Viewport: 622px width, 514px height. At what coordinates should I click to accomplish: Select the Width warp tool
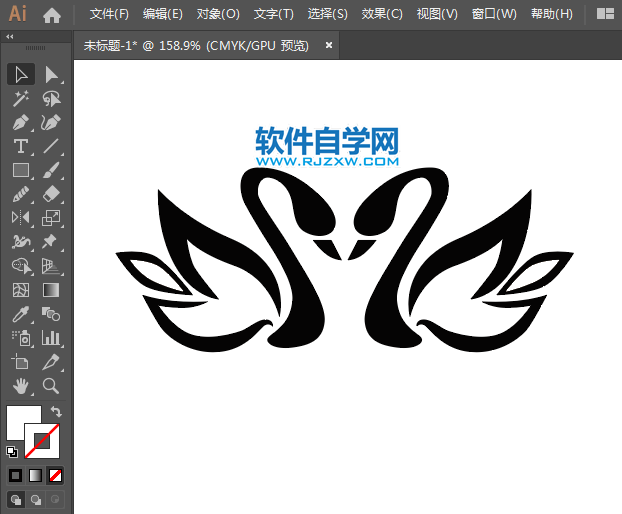[21, 242]
